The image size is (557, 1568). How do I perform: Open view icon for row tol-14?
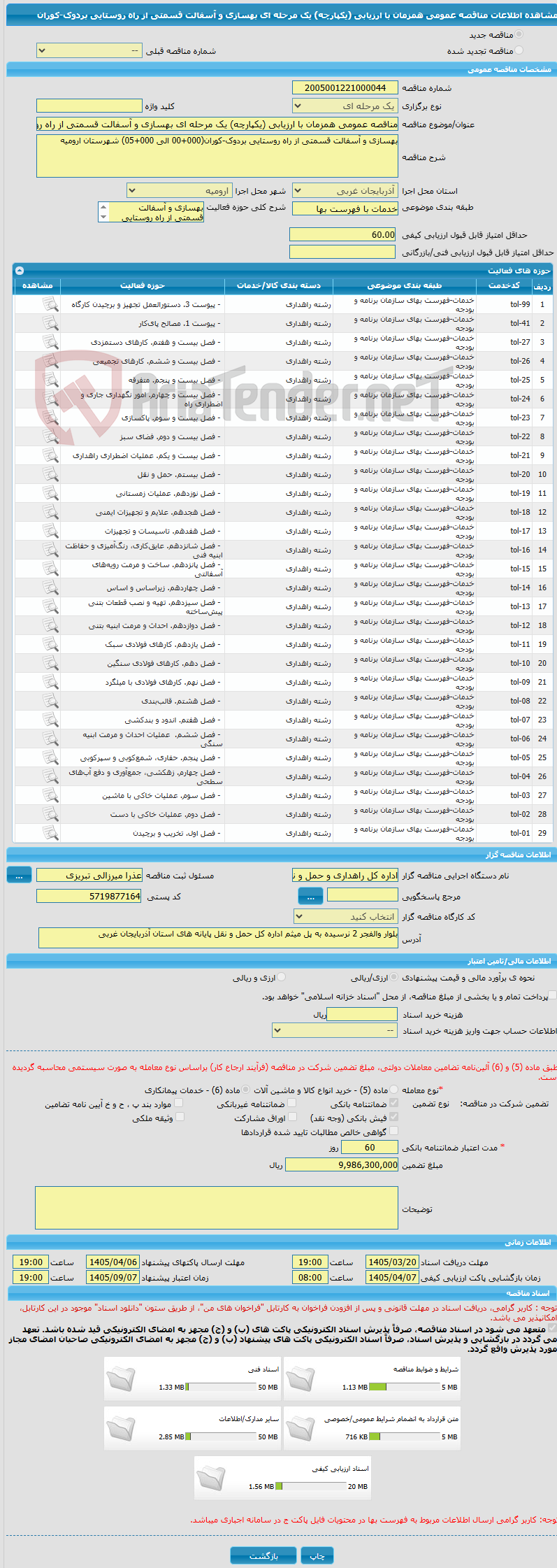click(x=50, y=587)
